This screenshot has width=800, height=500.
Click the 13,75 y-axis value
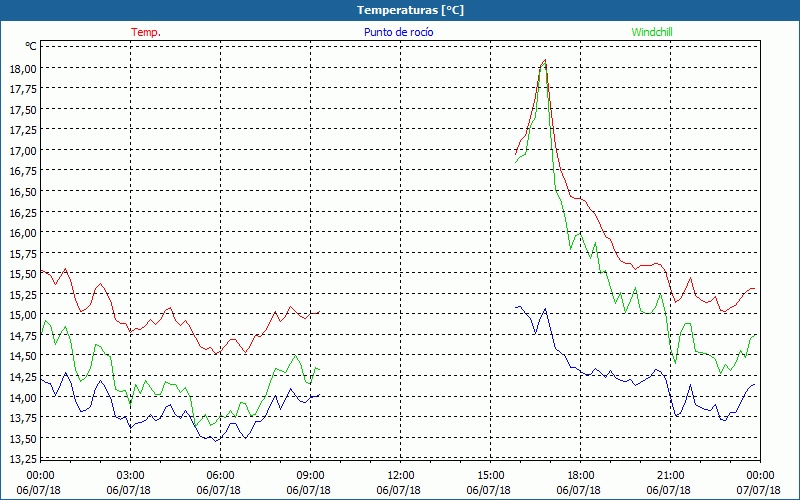(23, 417)
